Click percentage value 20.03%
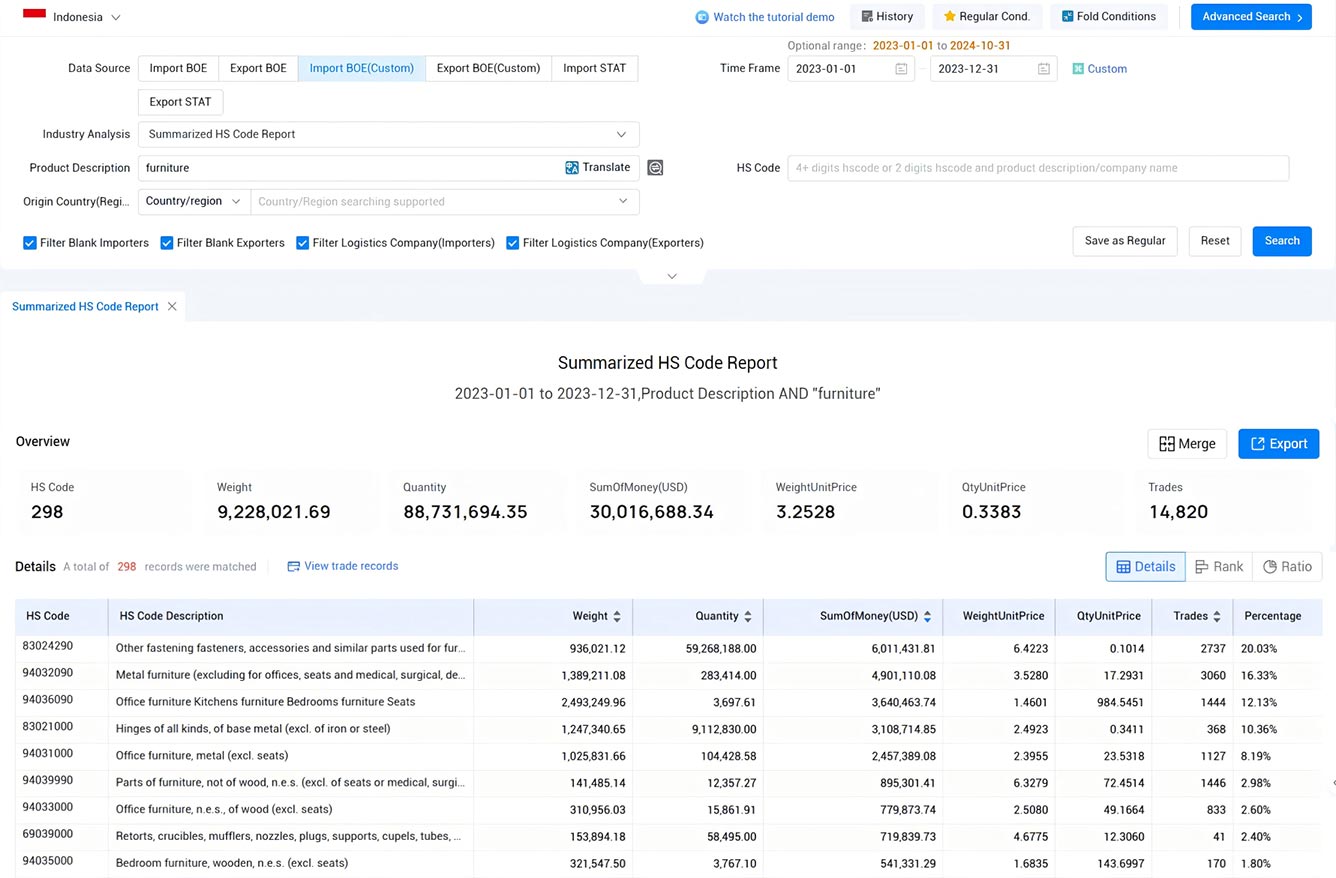The width and height of the screenshot is (1336, 878). tap(1259, 649)
